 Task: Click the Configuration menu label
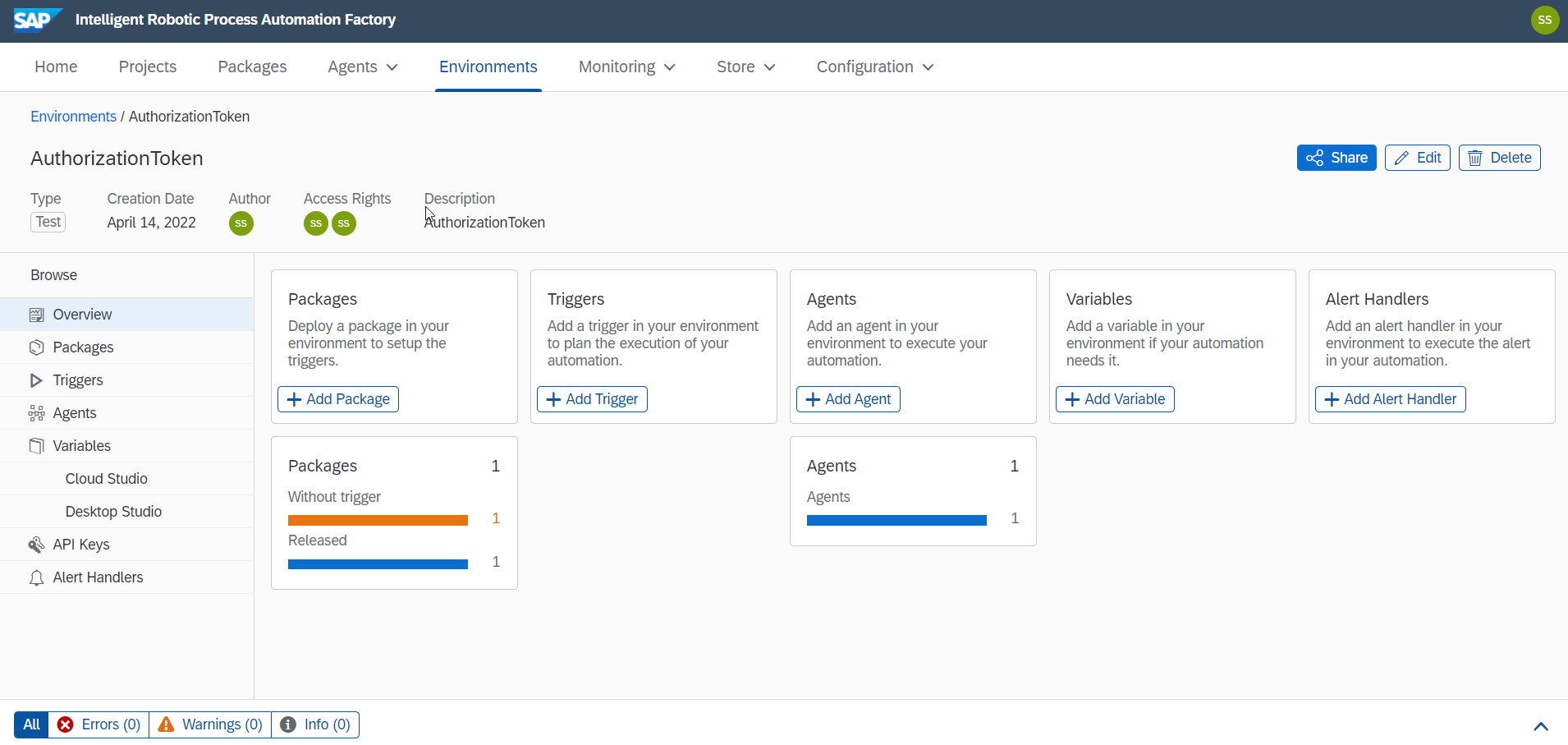864,67
